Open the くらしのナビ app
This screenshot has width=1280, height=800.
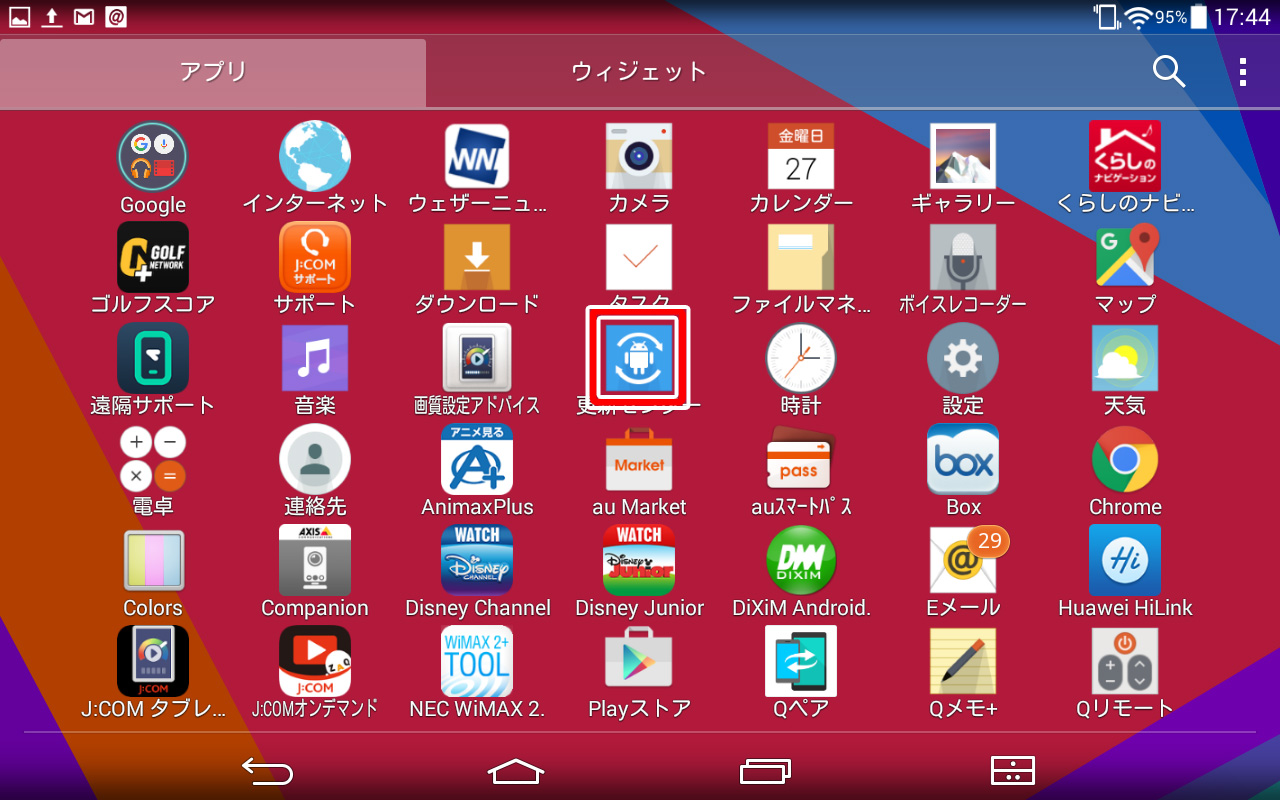pos(1125,156)
